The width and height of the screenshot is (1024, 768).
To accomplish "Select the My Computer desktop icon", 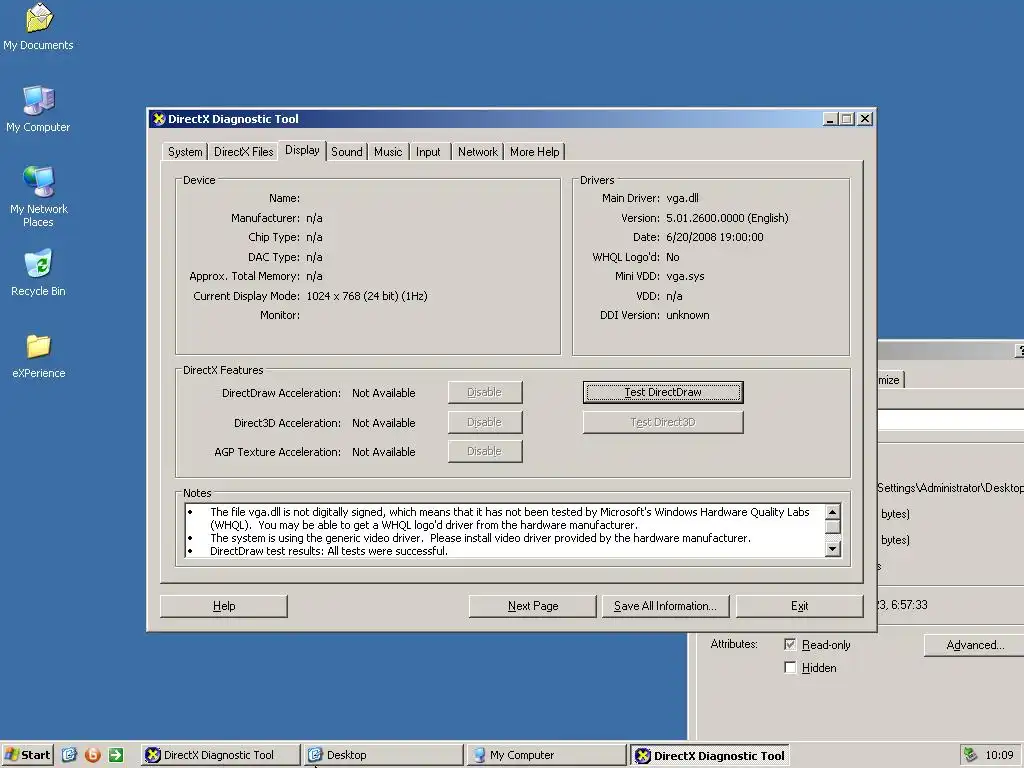I will pos(39,108).
